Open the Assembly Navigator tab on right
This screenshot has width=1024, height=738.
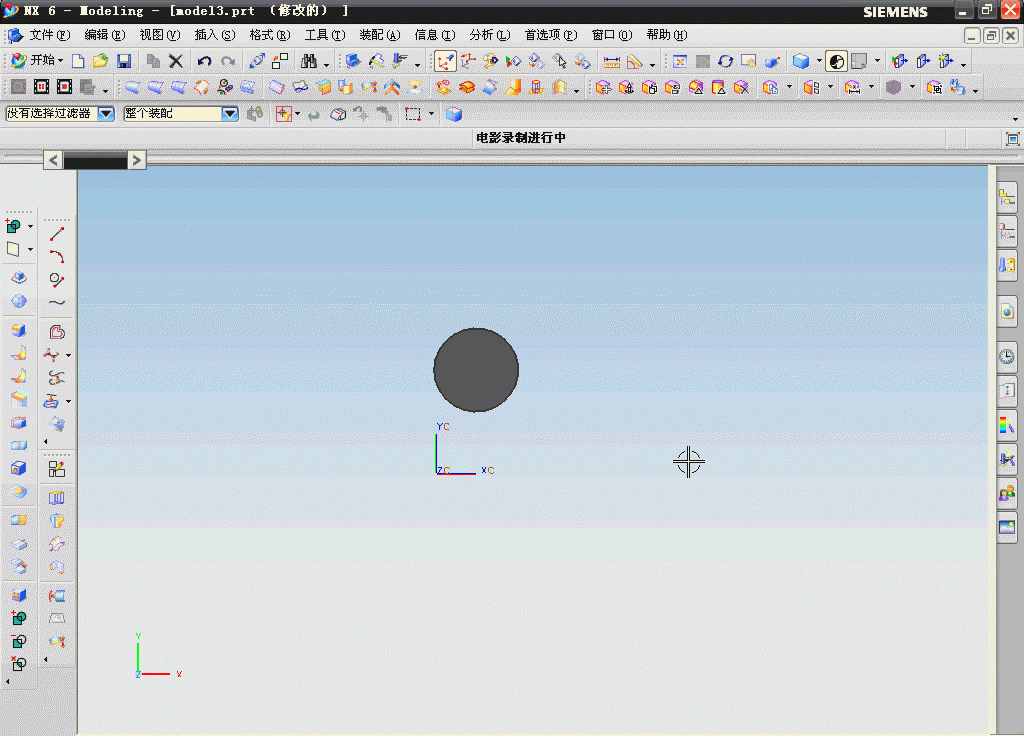point(1007,199)
